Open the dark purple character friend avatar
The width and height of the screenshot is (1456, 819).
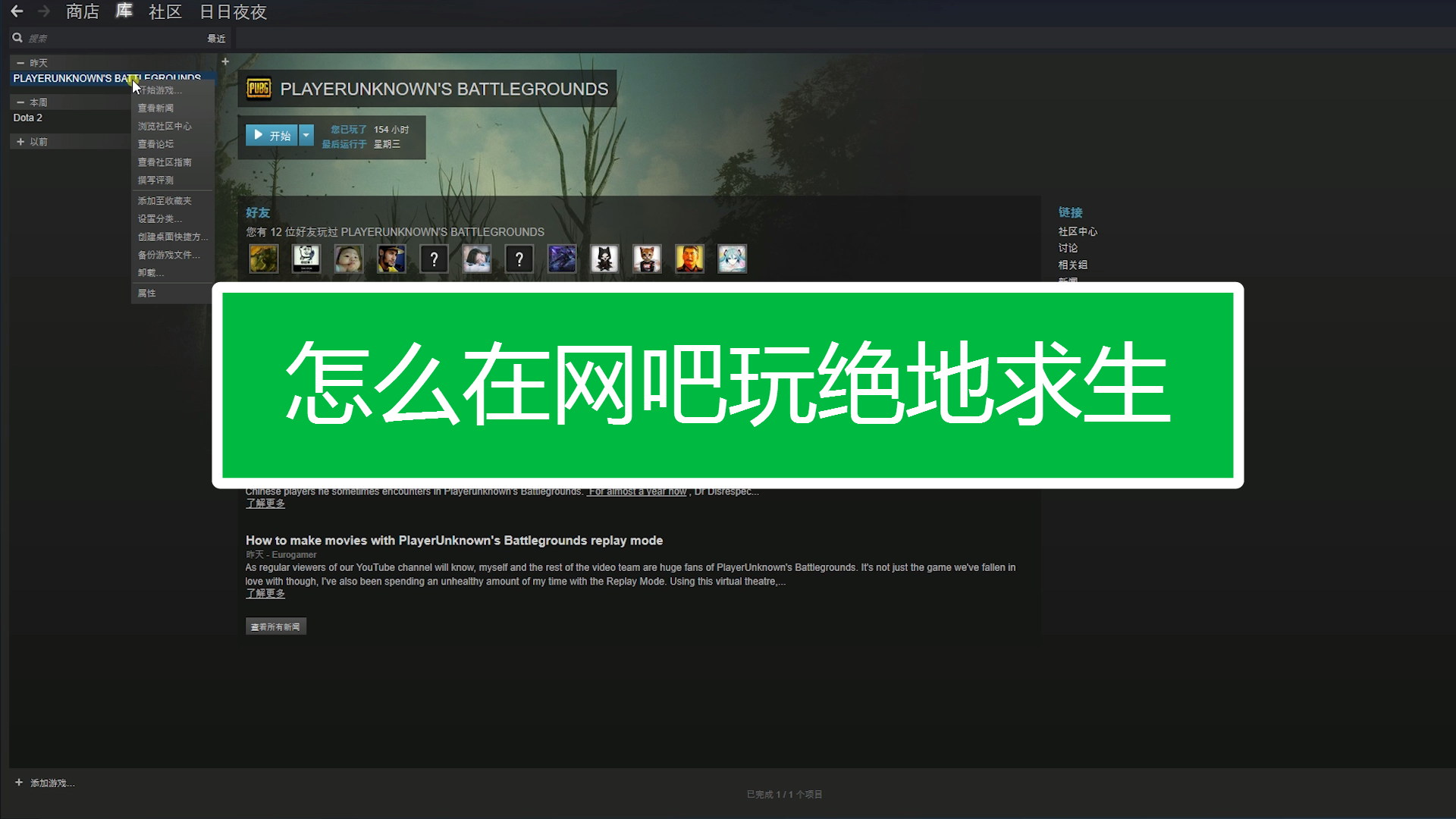point(562,259)
